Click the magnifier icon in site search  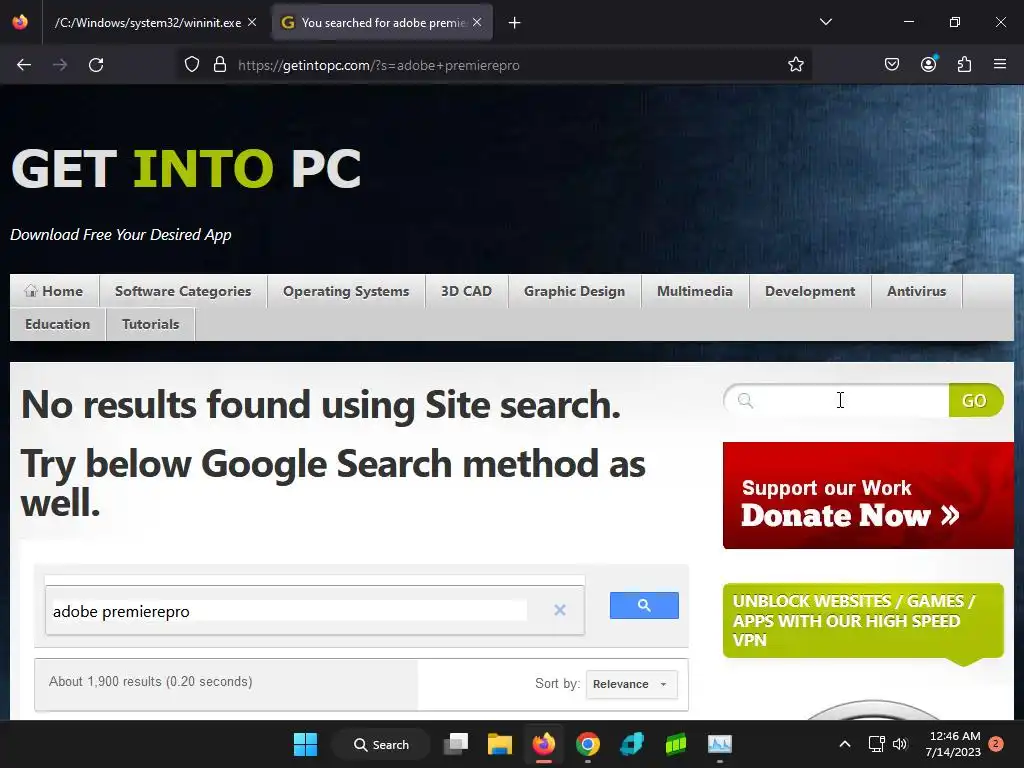(745, 400)
